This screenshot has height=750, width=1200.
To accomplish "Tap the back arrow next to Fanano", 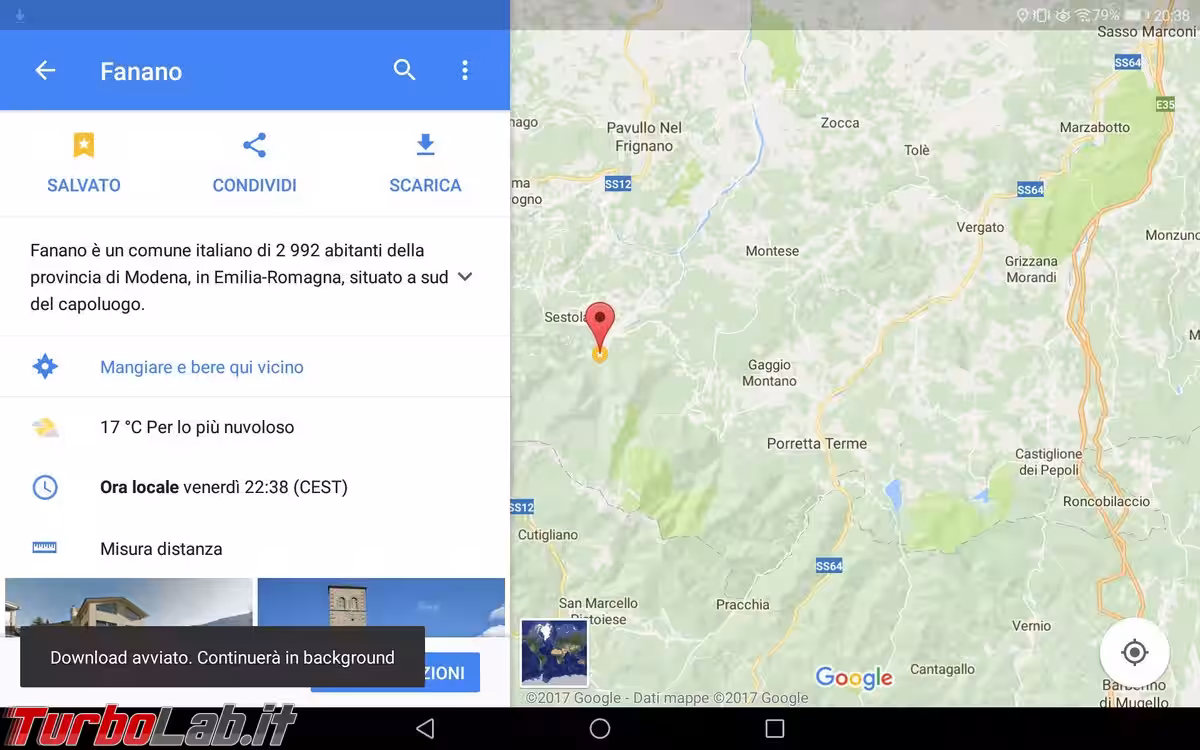I will pyautogui.click(x=45, y=70).
